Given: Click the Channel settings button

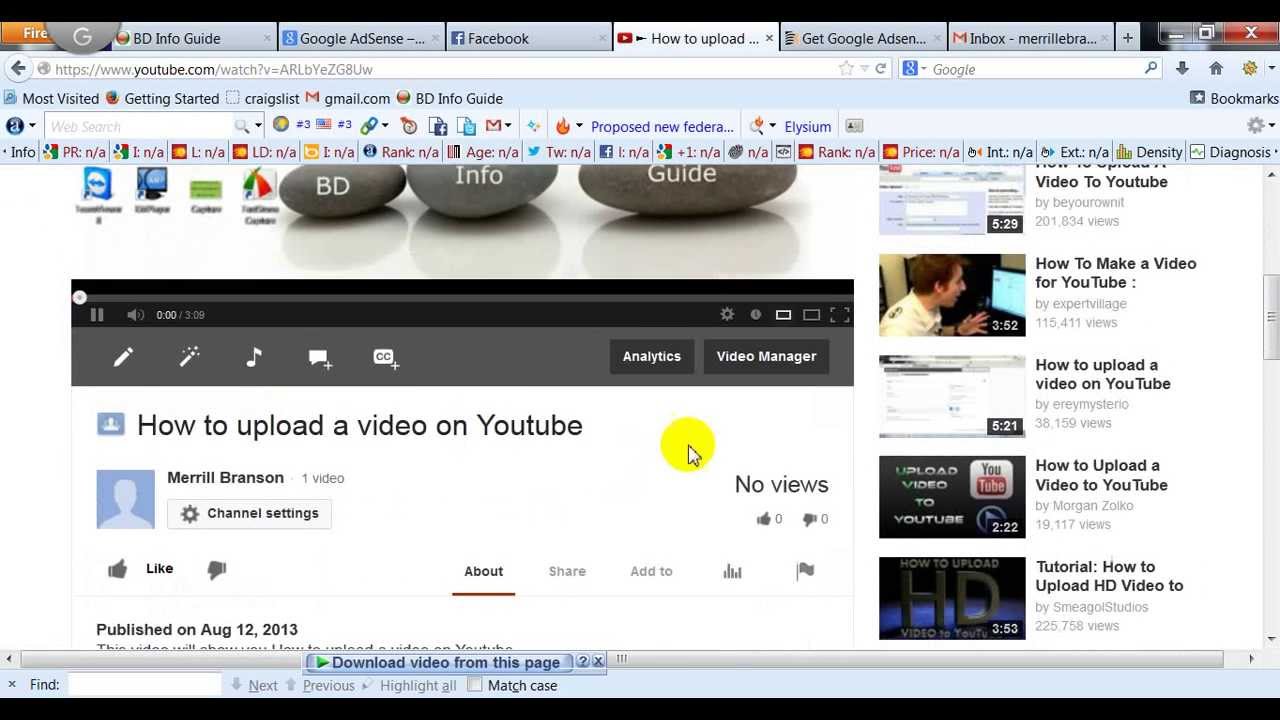Looking at the screenshot, I should (249, 513).
